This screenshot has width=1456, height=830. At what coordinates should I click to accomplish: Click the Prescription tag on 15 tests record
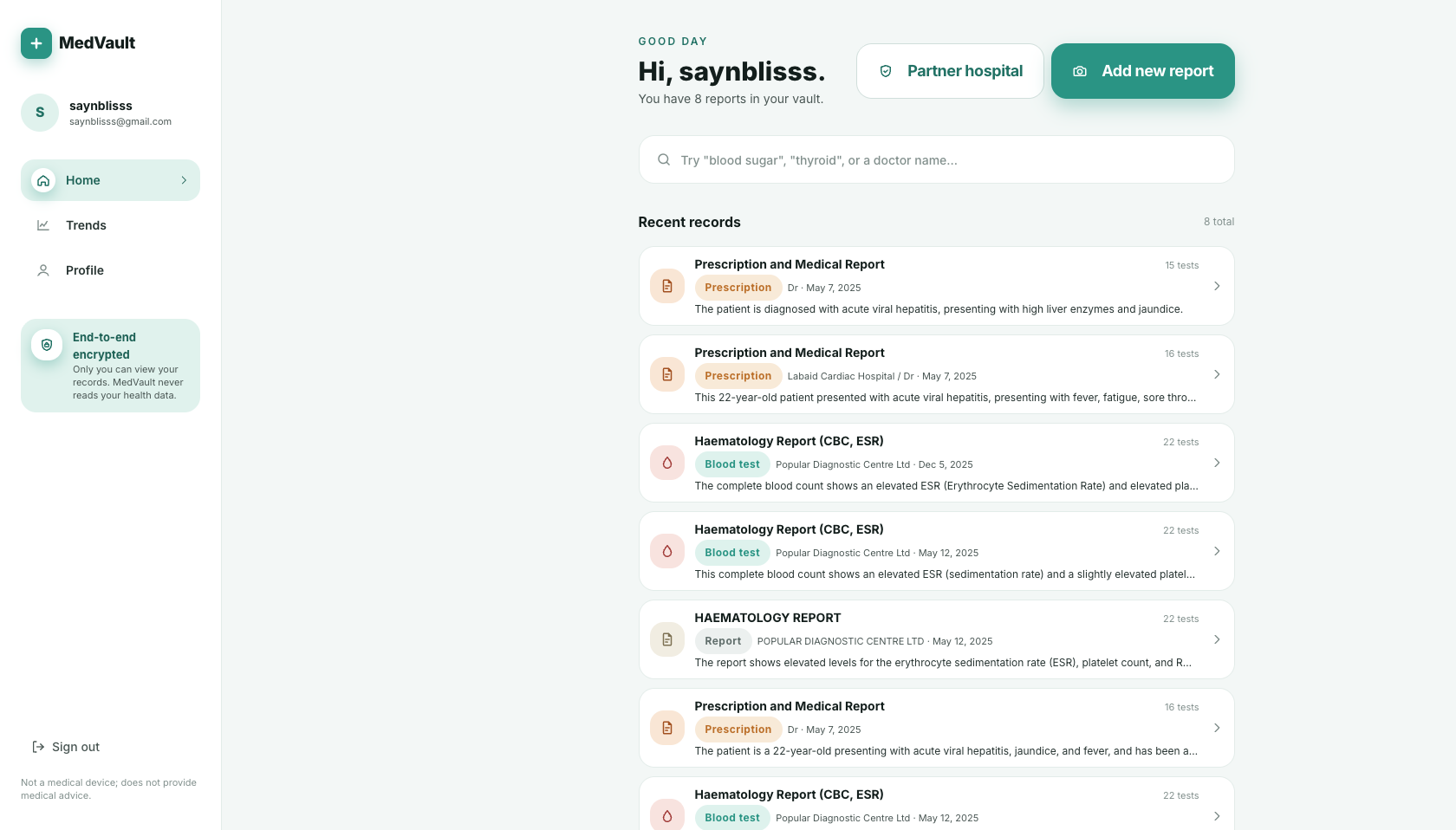[x=738, y=288]
